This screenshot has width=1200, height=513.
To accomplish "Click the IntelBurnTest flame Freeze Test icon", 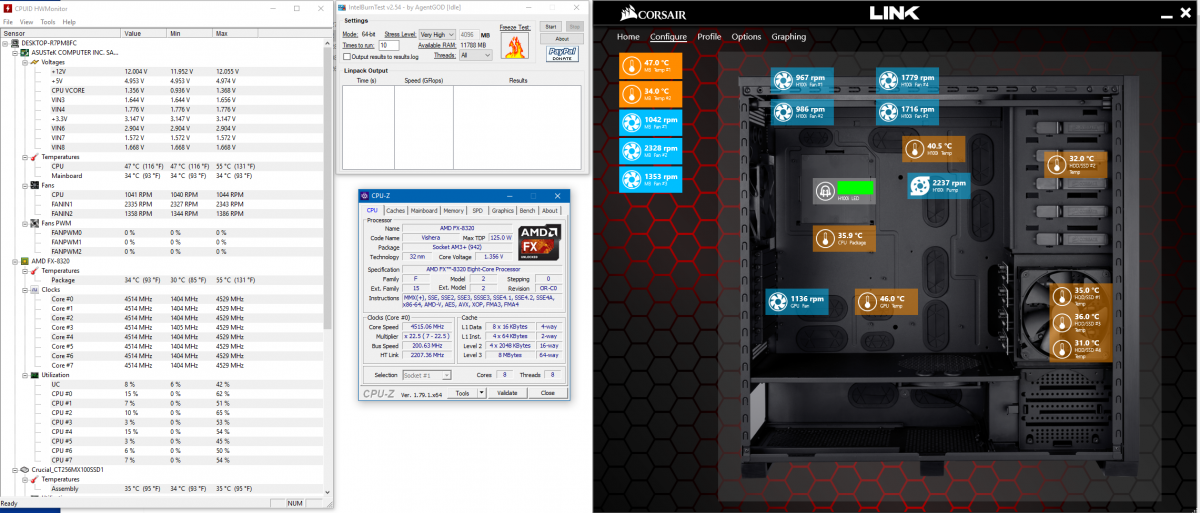I will [x=515, y=46].
